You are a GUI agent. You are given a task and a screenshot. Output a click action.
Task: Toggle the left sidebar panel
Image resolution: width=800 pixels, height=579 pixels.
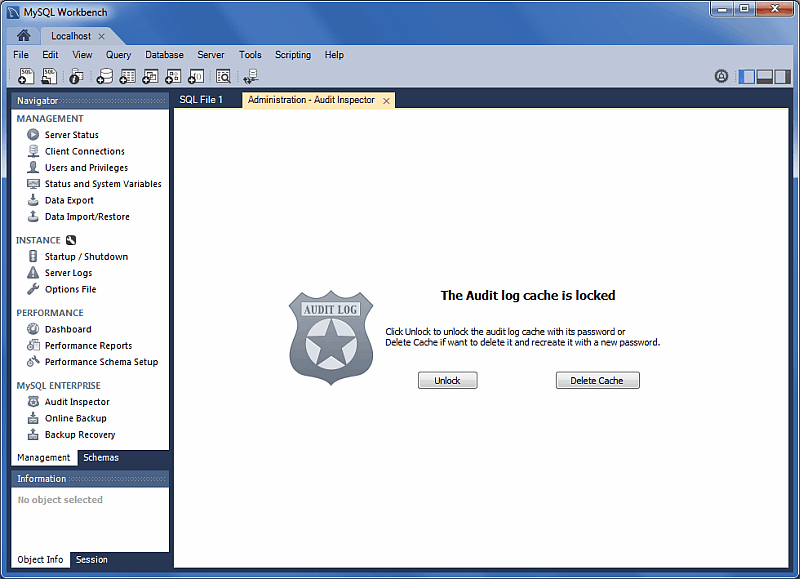point(746,77)
